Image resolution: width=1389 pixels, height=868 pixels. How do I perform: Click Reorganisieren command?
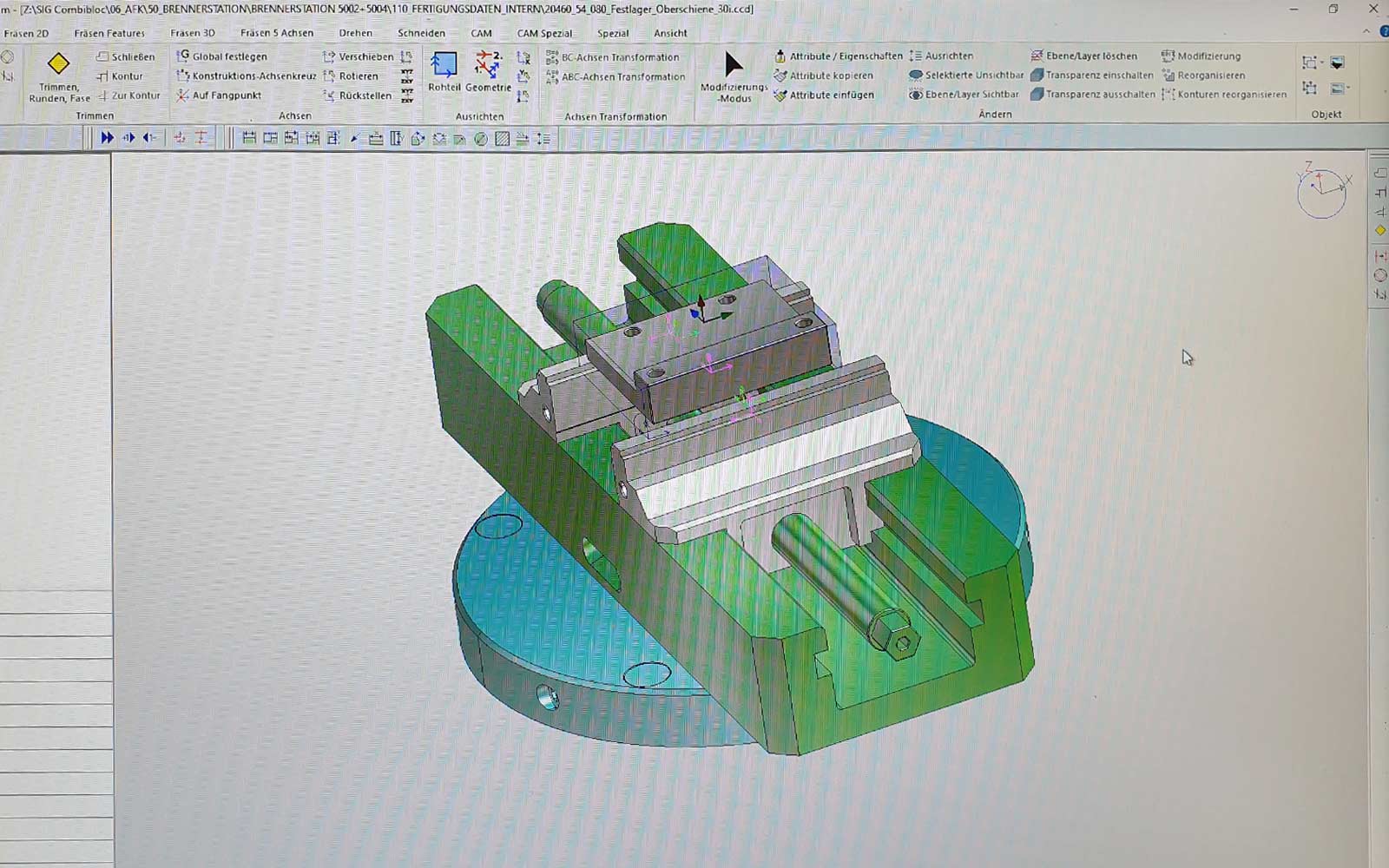[1202, 75]
